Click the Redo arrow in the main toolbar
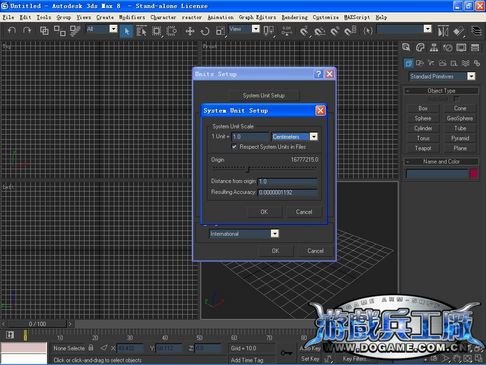Screen dimensions: 486x365 click(27, 31)
